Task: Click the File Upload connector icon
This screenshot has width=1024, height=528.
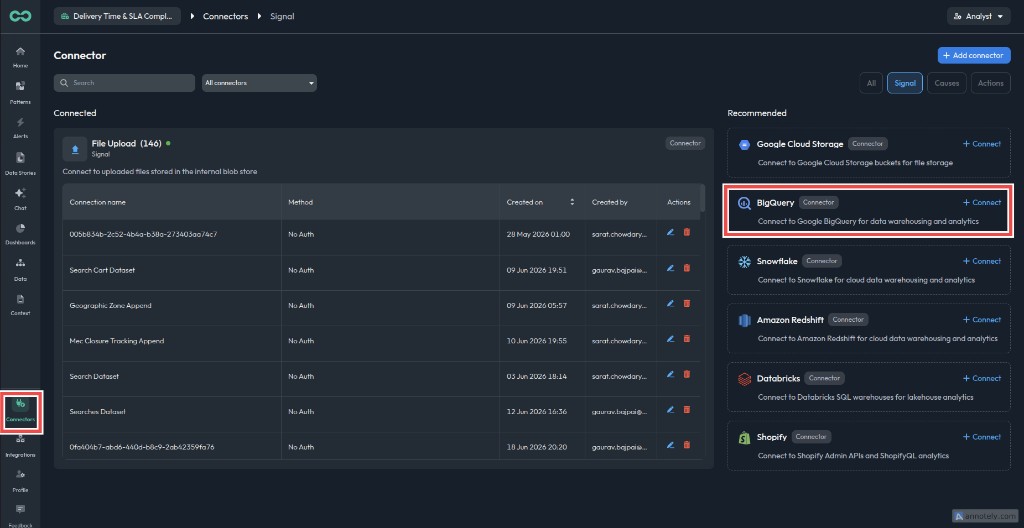Action: (74, 148)
